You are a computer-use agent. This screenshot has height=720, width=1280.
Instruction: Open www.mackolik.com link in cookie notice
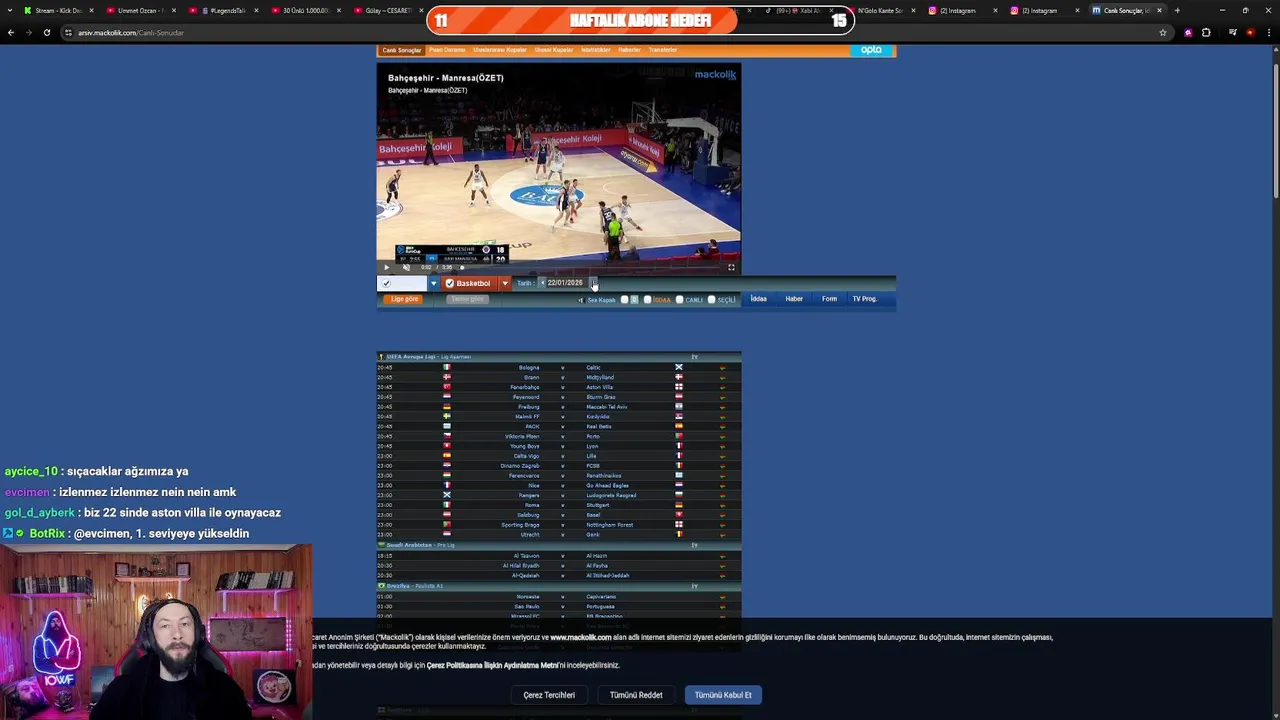click(x=581, y=637)
